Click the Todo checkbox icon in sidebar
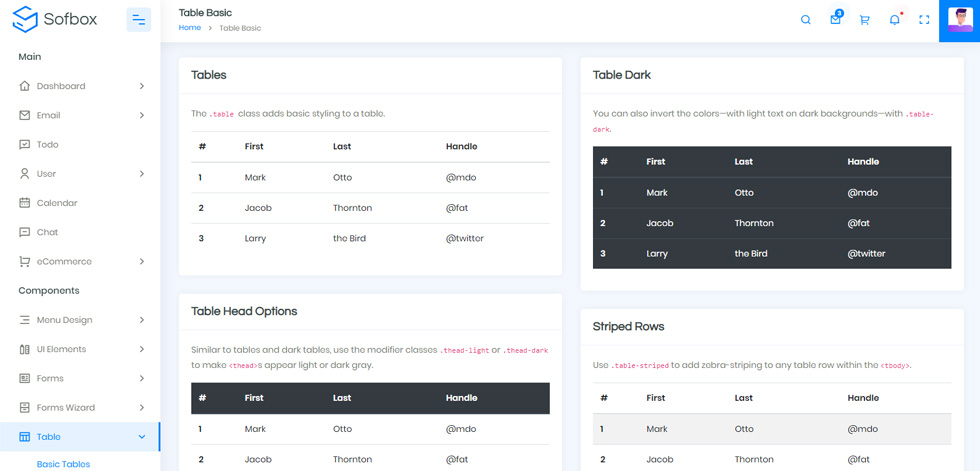 click(x=24, y=144)
